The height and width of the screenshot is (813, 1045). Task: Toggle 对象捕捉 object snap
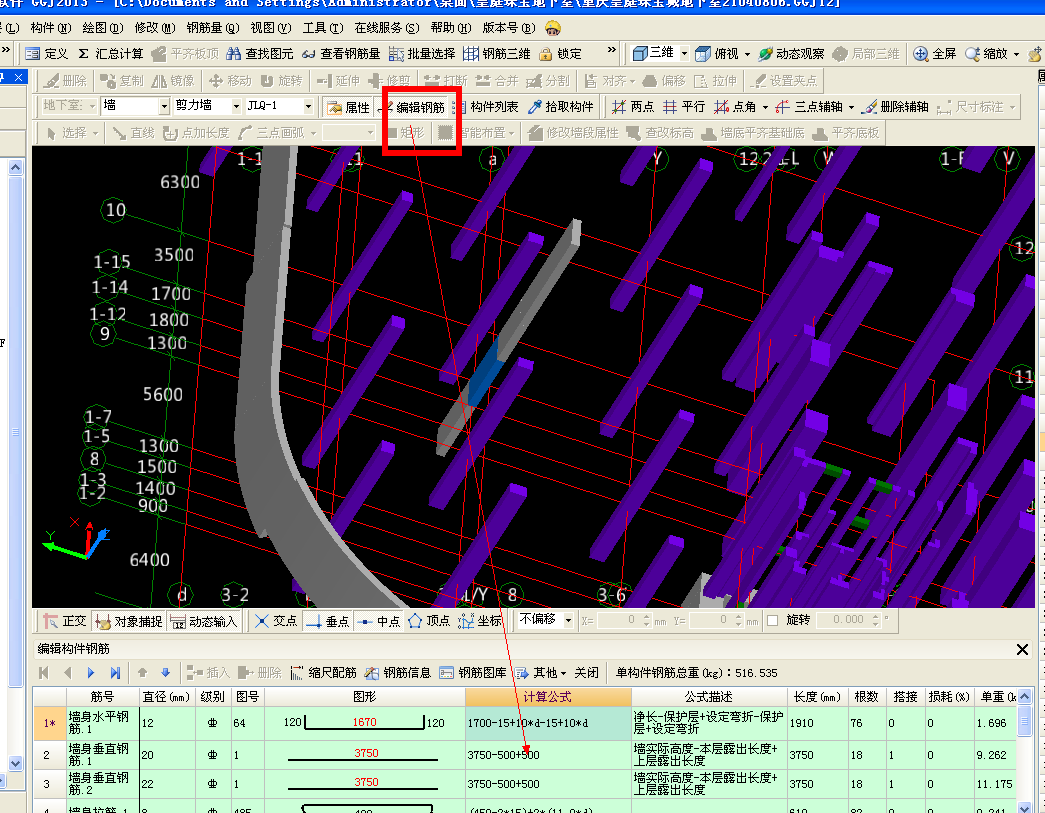coord(129,621)
